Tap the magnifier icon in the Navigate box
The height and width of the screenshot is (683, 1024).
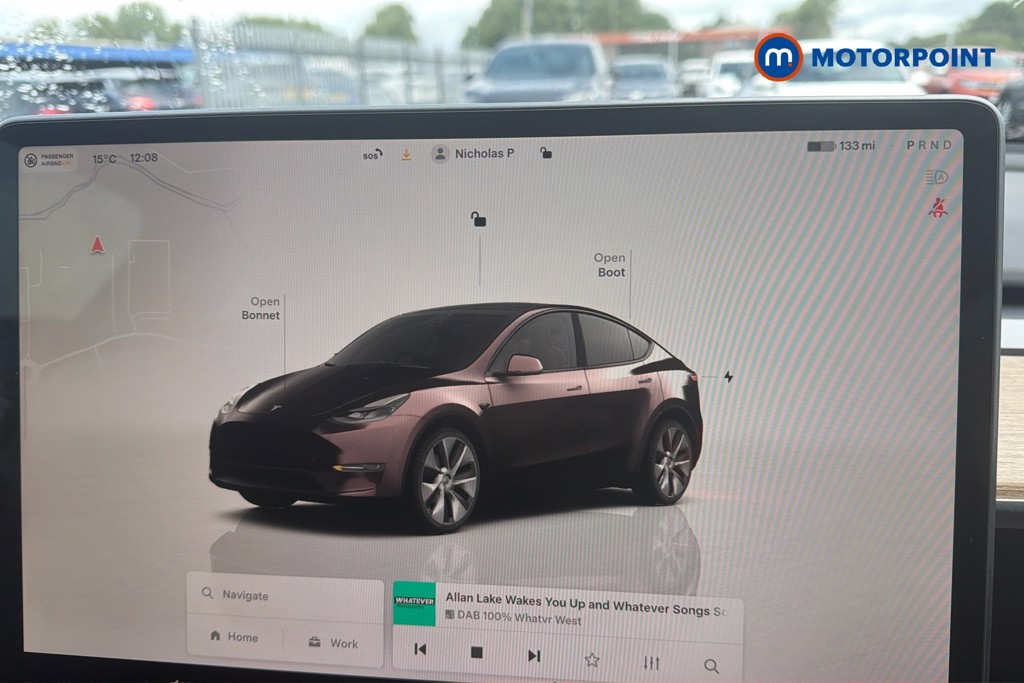208,593
